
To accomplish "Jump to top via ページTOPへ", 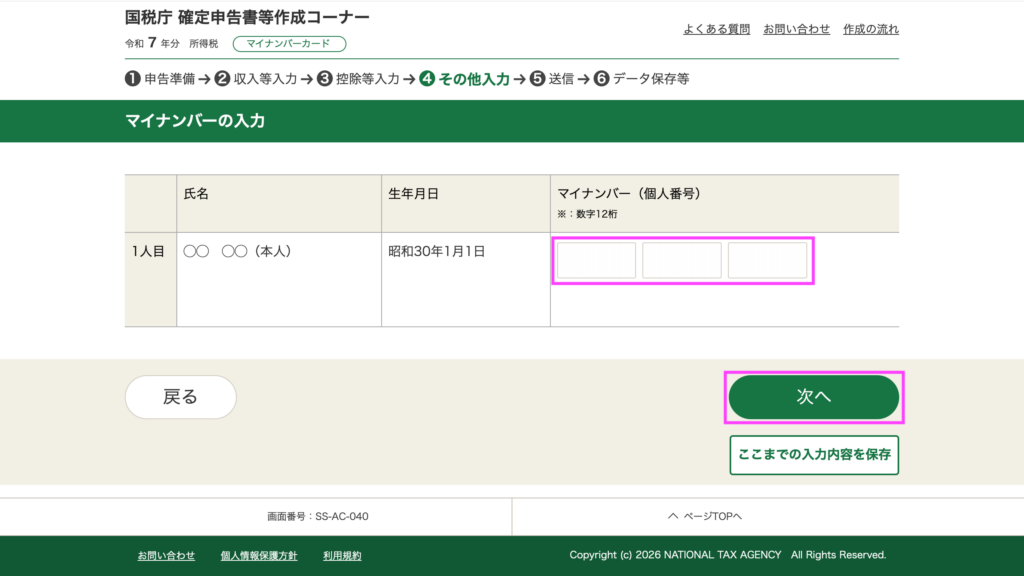I will 705,516.
